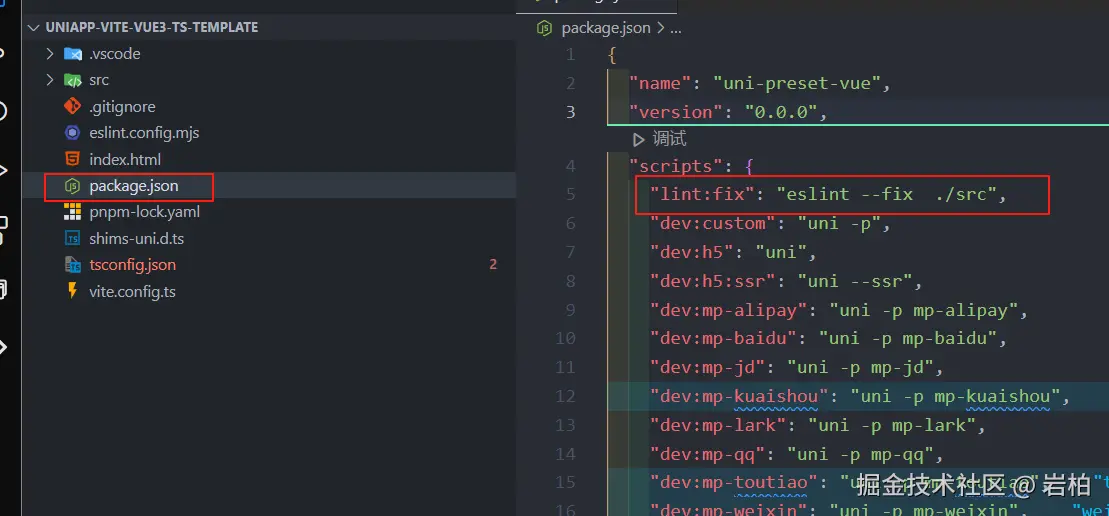Expand the .vscode folder chevron
Screen dimensions: 1109x516
[x=50, y=53]
